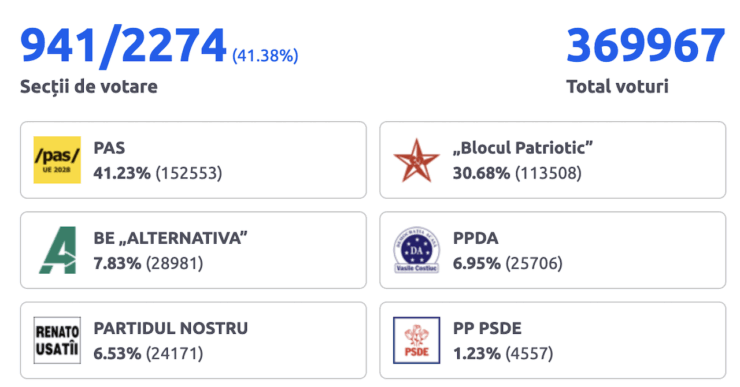This screenshot has width=740, height=387.
Task: Click the 6.53% (24171) result text
Action: click(x=148, y=353)
